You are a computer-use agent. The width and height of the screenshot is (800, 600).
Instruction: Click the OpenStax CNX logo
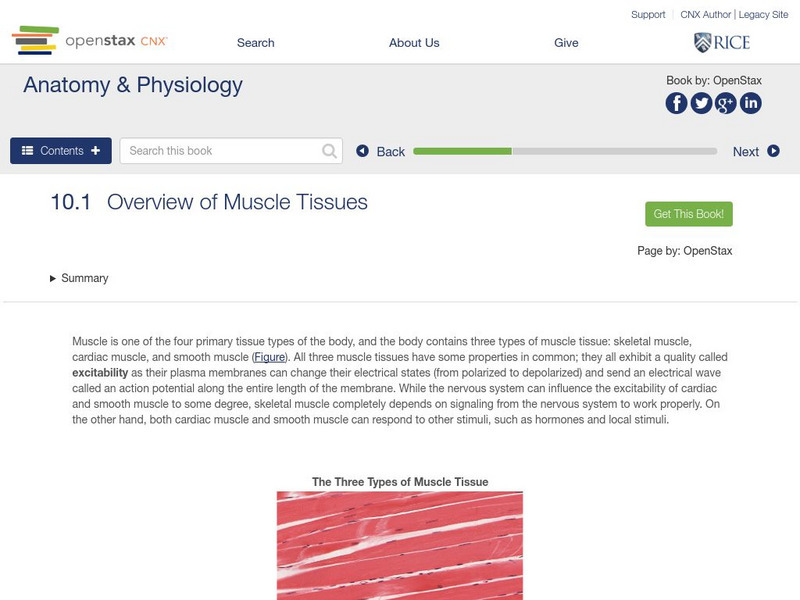[x=90, y=41]
